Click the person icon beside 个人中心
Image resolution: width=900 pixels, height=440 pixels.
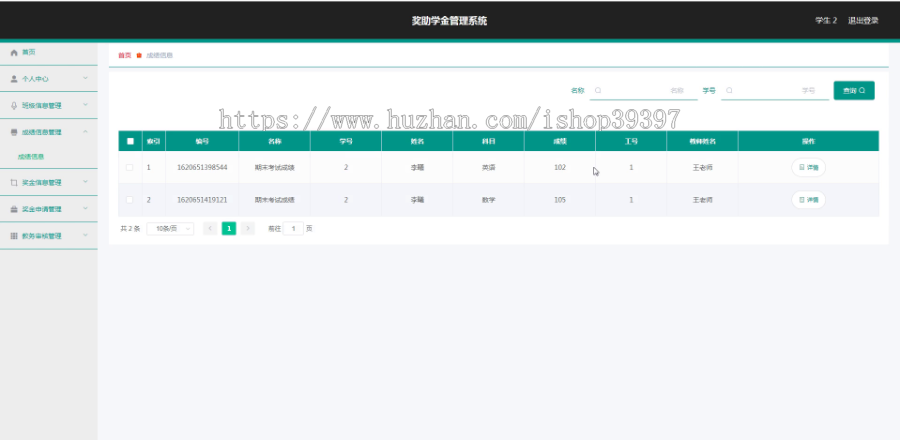point(14,79)
